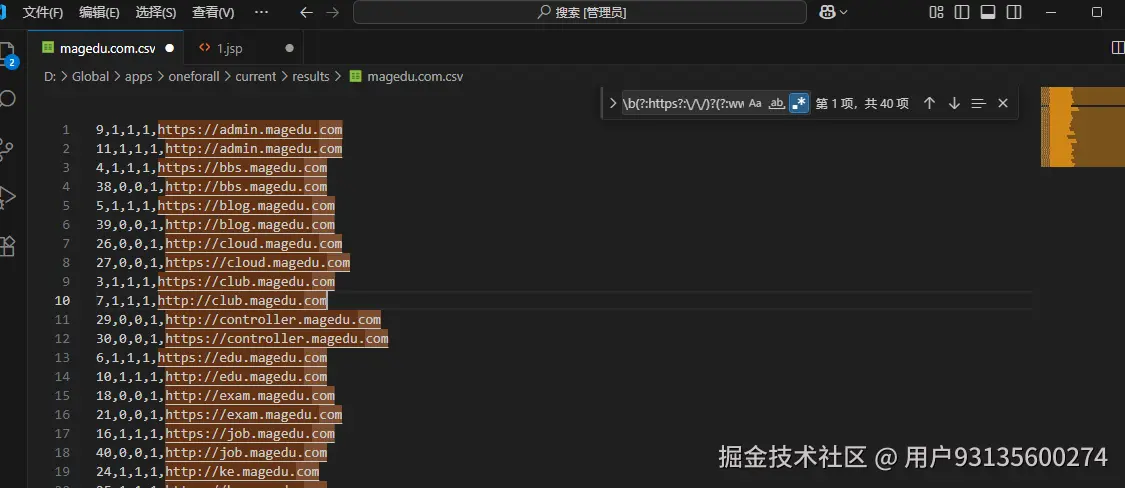Image resolution: width=1125 pixels, height=488 pixels.
Task: Click the 搜索 [管理员] command center box
Action: [x=580, y=12]
